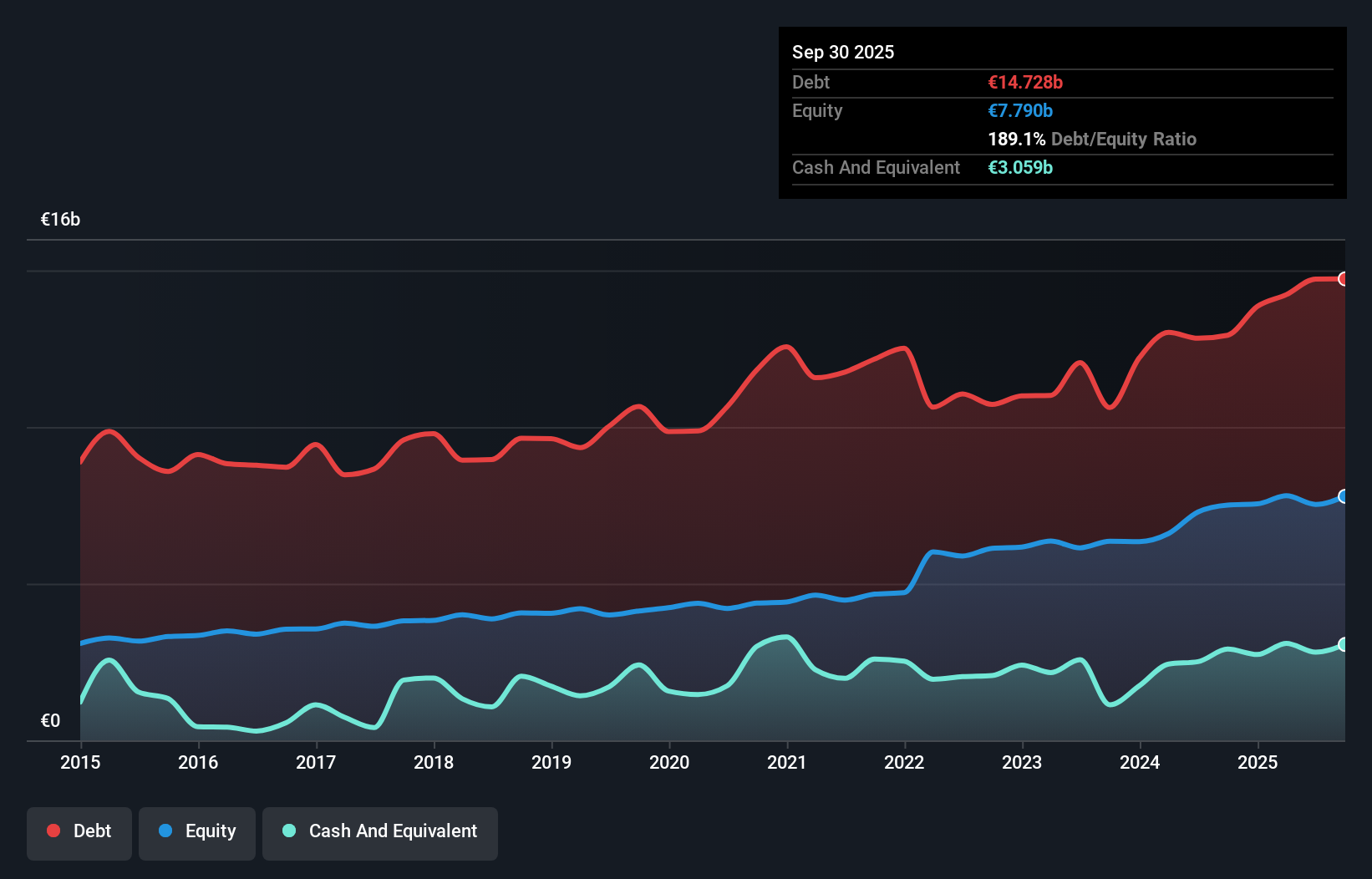Click the Equity row label in tooltip
This screenshot has height=879, width=1372.
817,111
